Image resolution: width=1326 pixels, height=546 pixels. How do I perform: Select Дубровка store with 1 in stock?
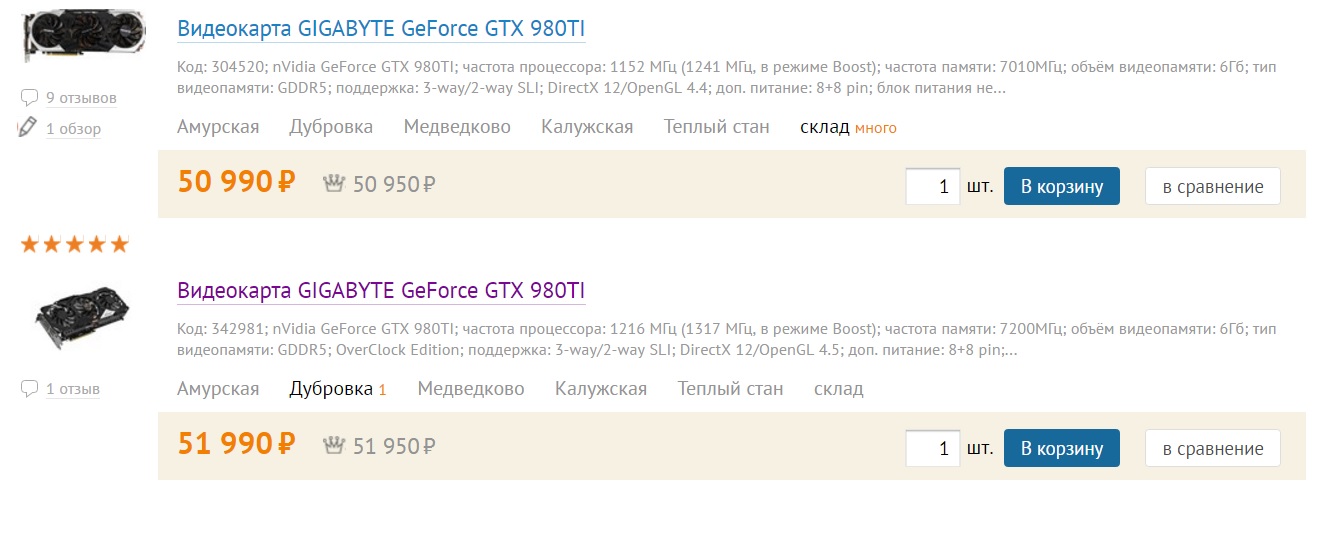(331, 388)
